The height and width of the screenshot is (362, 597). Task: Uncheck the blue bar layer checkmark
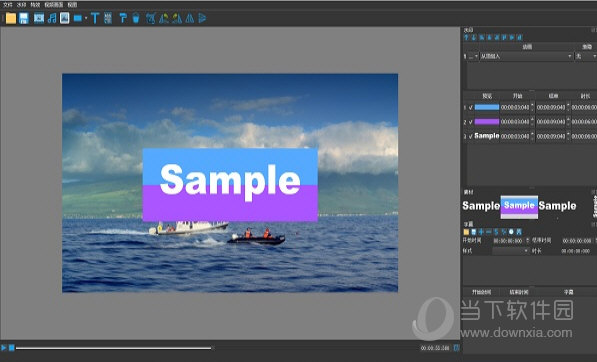(x=471, y=107)
